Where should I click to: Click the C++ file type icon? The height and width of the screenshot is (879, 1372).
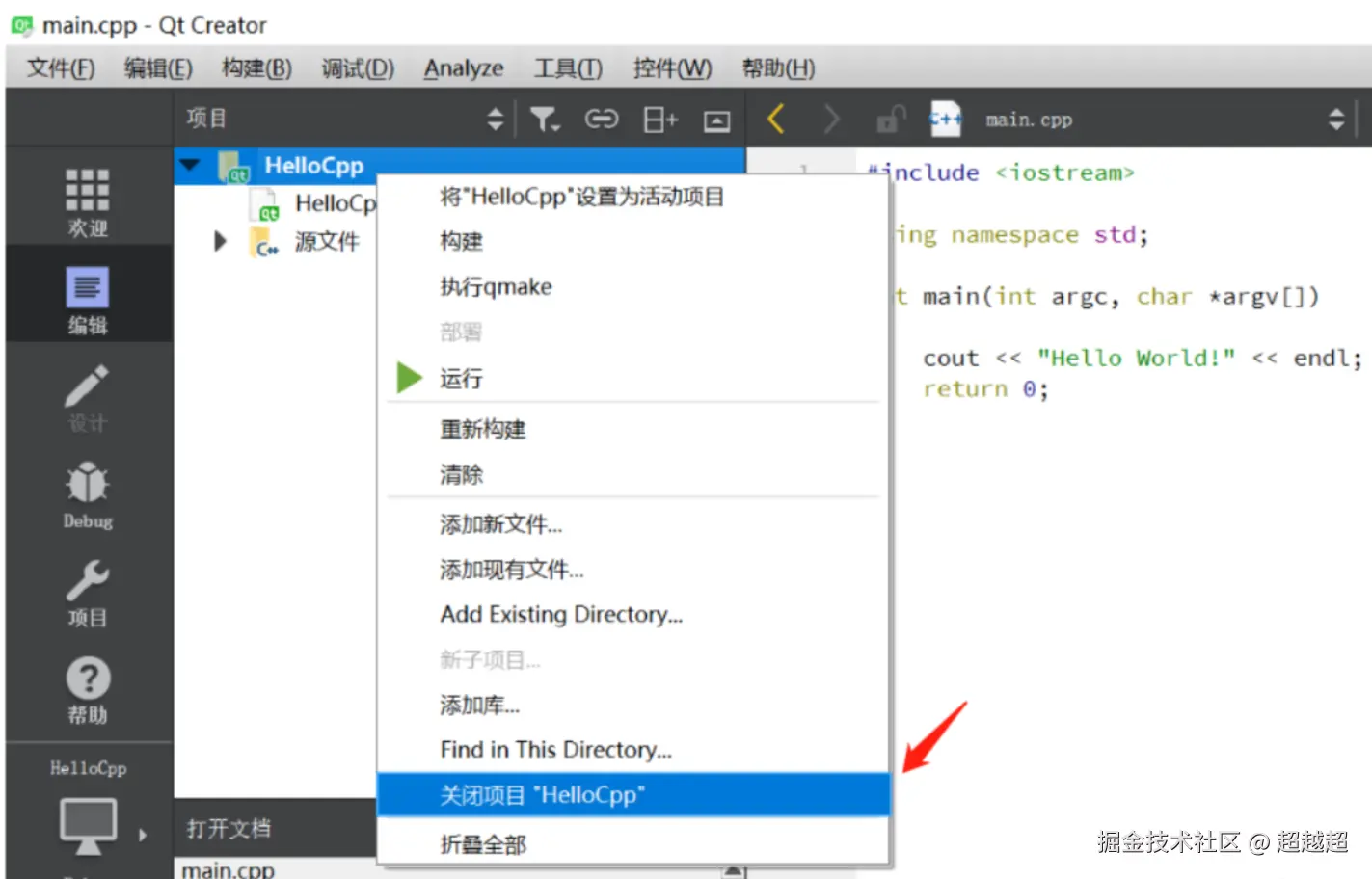(x=945, y=120)
